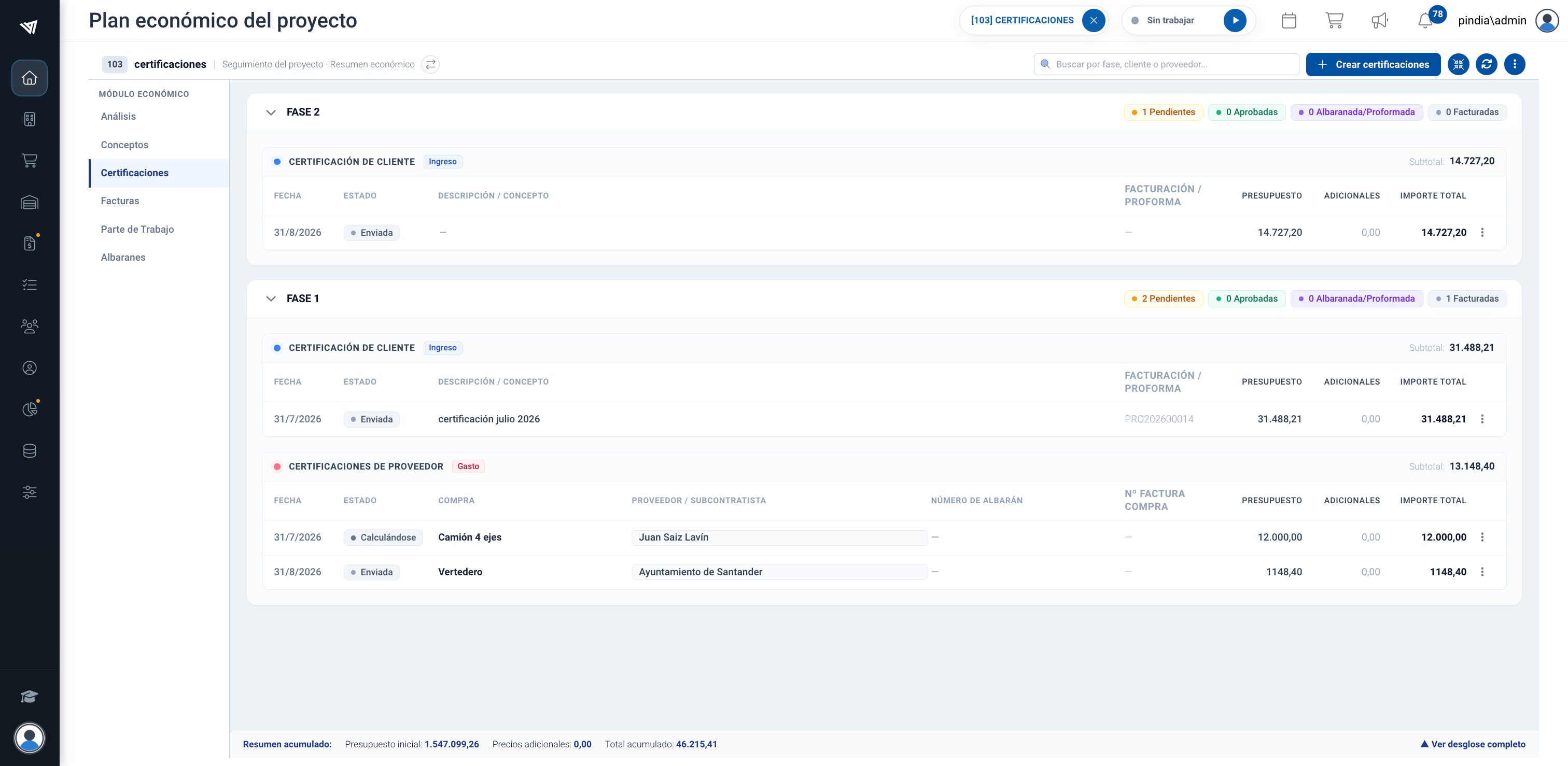Open the team people icon in sidebar
1568x766 pixels.
(x=29, y=326)
